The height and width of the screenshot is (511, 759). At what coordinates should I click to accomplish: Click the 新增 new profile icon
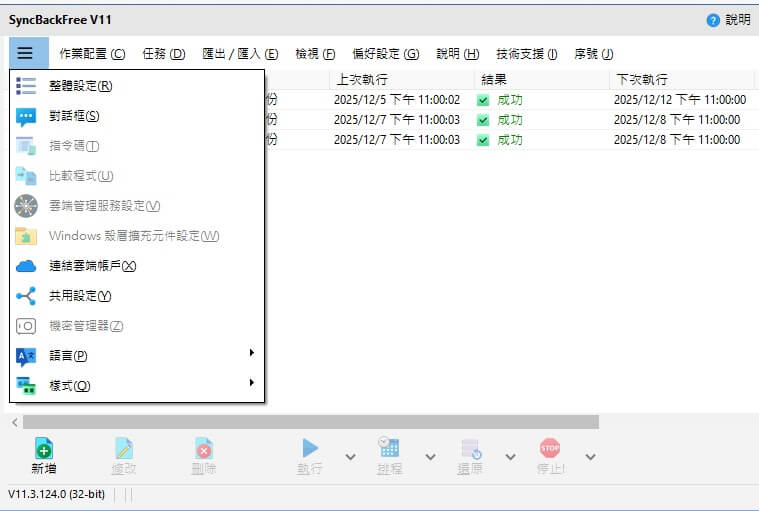pyautogui.click(x=43, y=449)
